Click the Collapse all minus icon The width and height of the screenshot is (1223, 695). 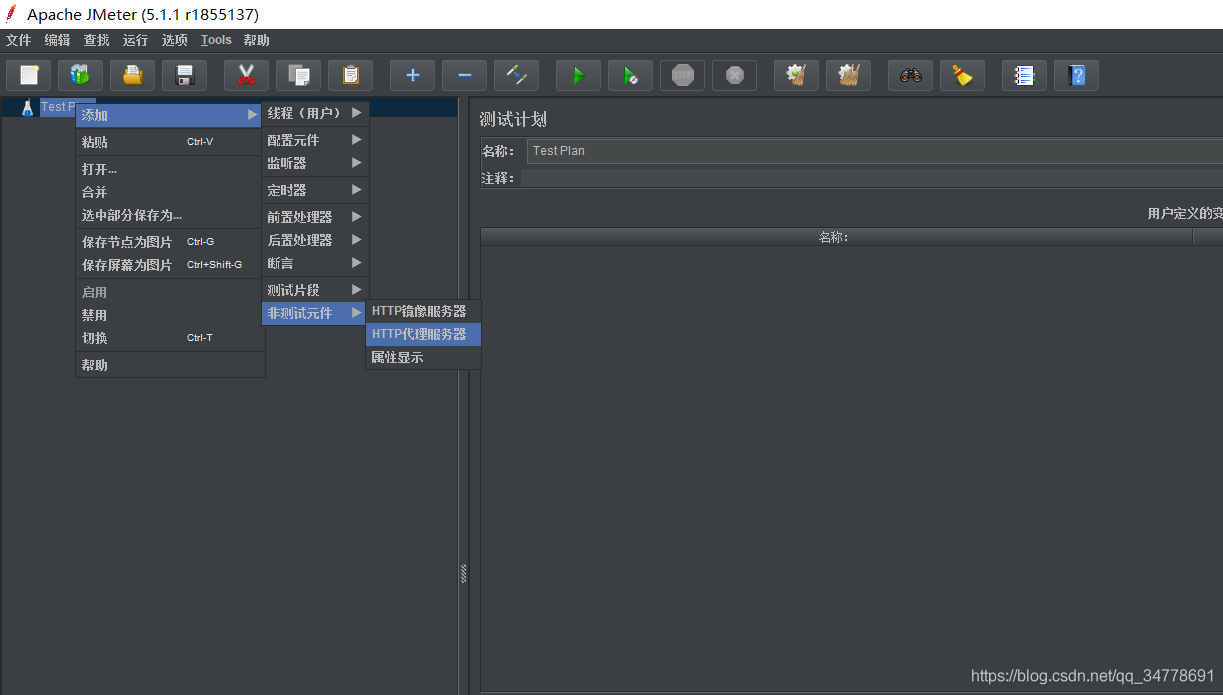464,75
